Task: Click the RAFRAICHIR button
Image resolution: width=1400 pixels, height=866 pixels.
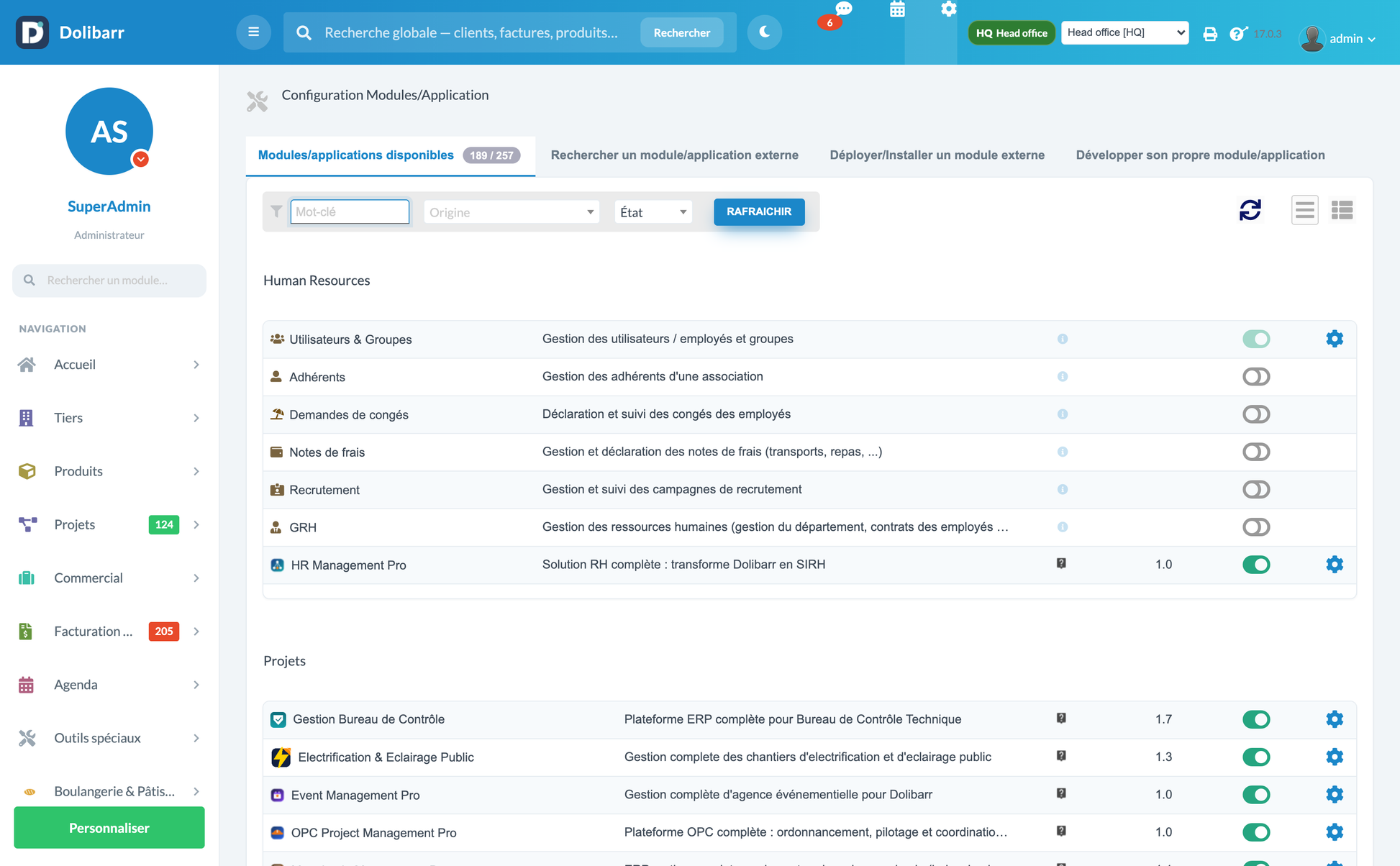Action: click(759, 211)
